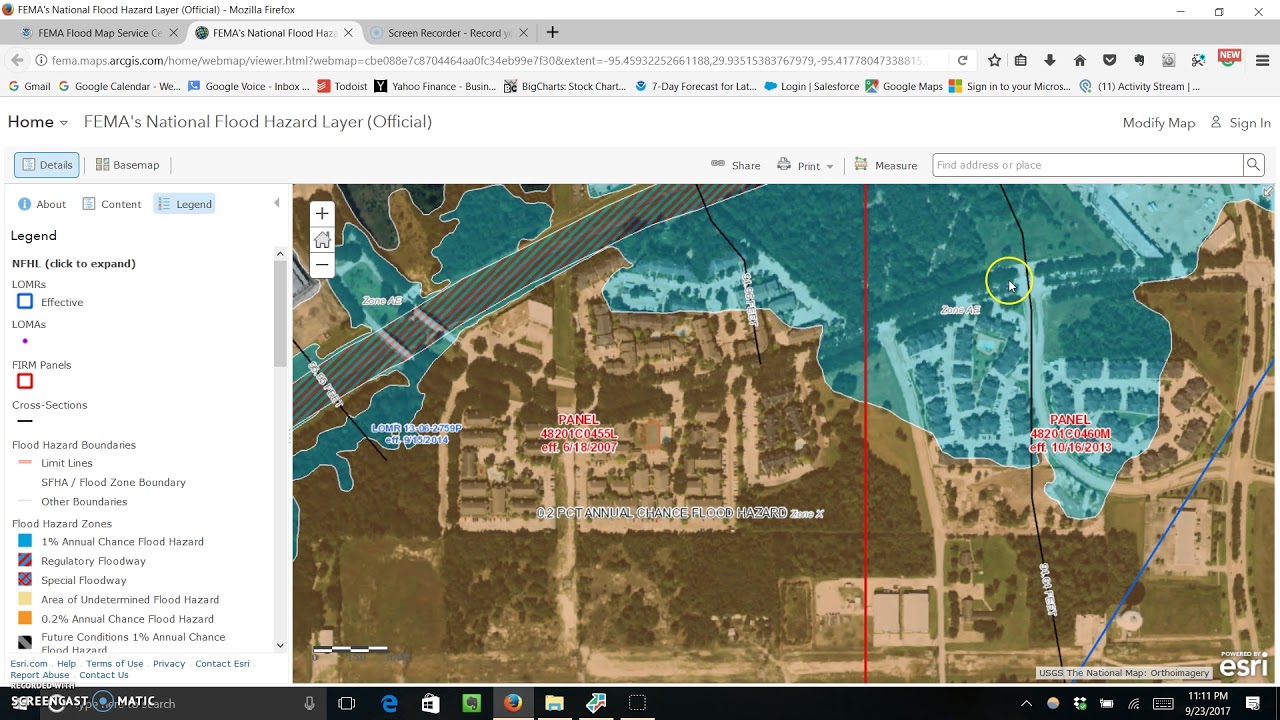Open the Privacy footer link
The height and width of the screenshot is (720, 1280).
[x=169, y=664]
